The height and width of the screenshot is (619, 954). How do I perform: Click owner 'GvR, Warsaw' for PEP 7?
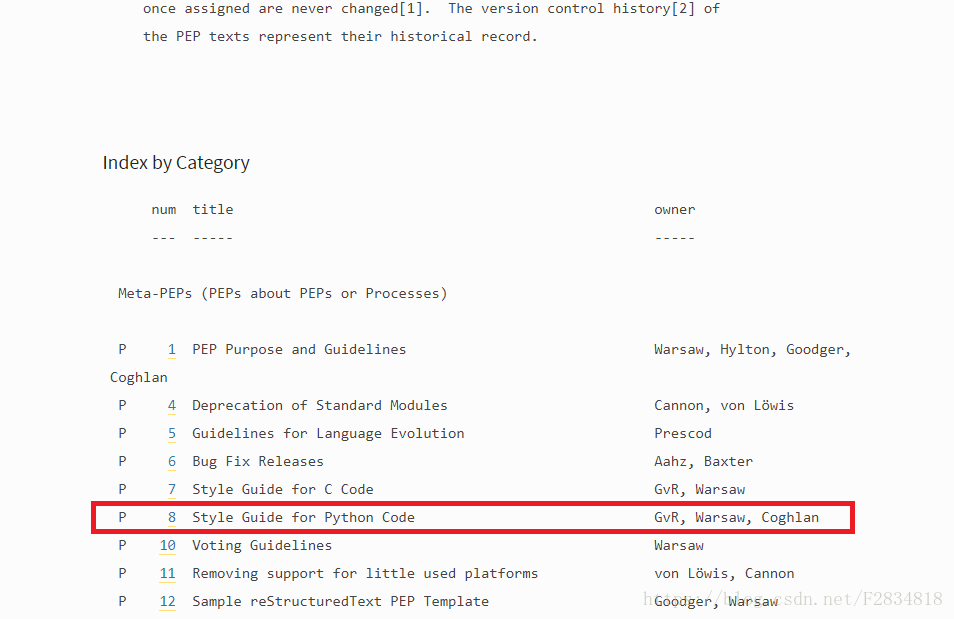pos(699,489)
